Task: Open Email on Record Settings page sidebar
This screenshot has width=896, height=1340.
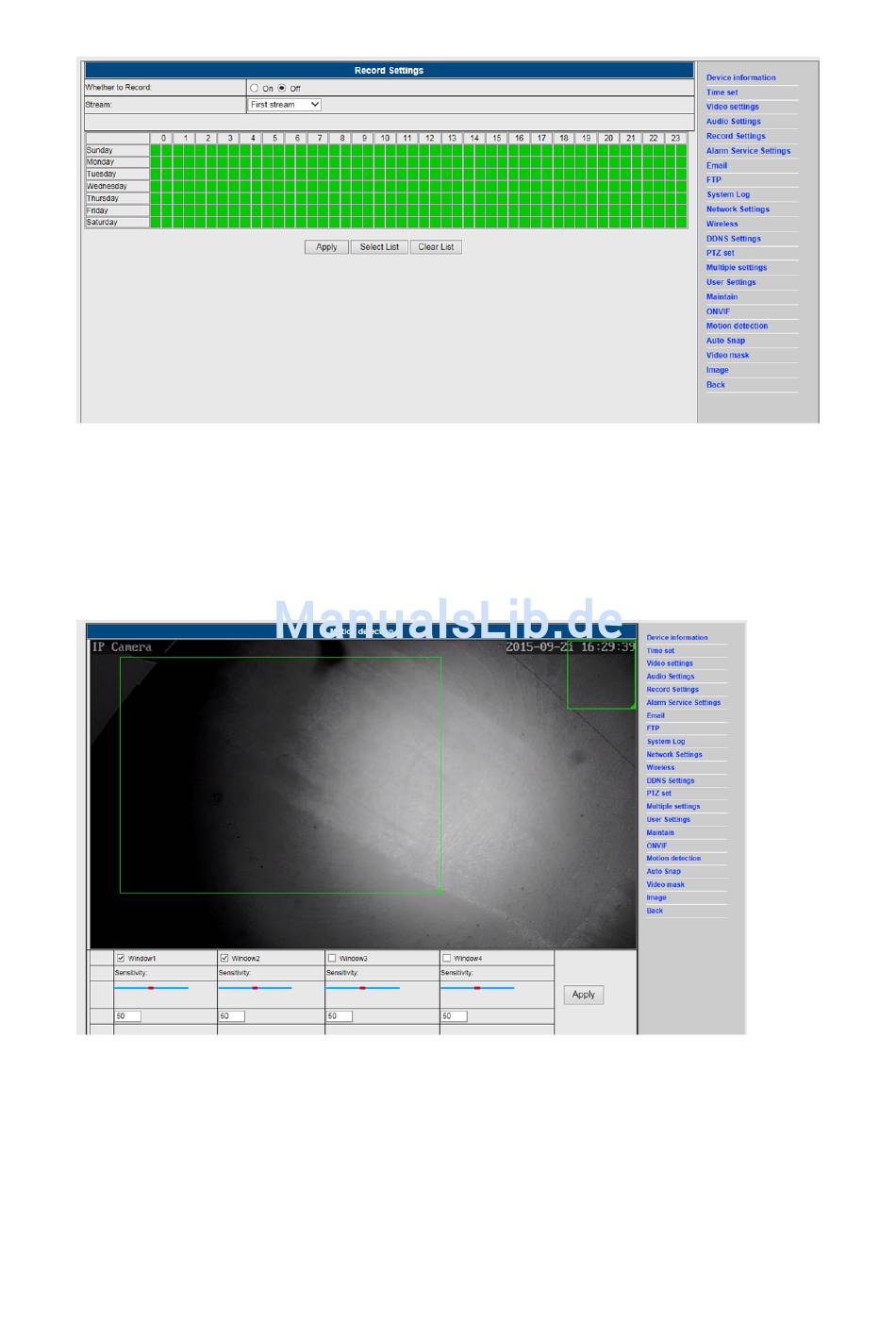Action: [717, 165]
